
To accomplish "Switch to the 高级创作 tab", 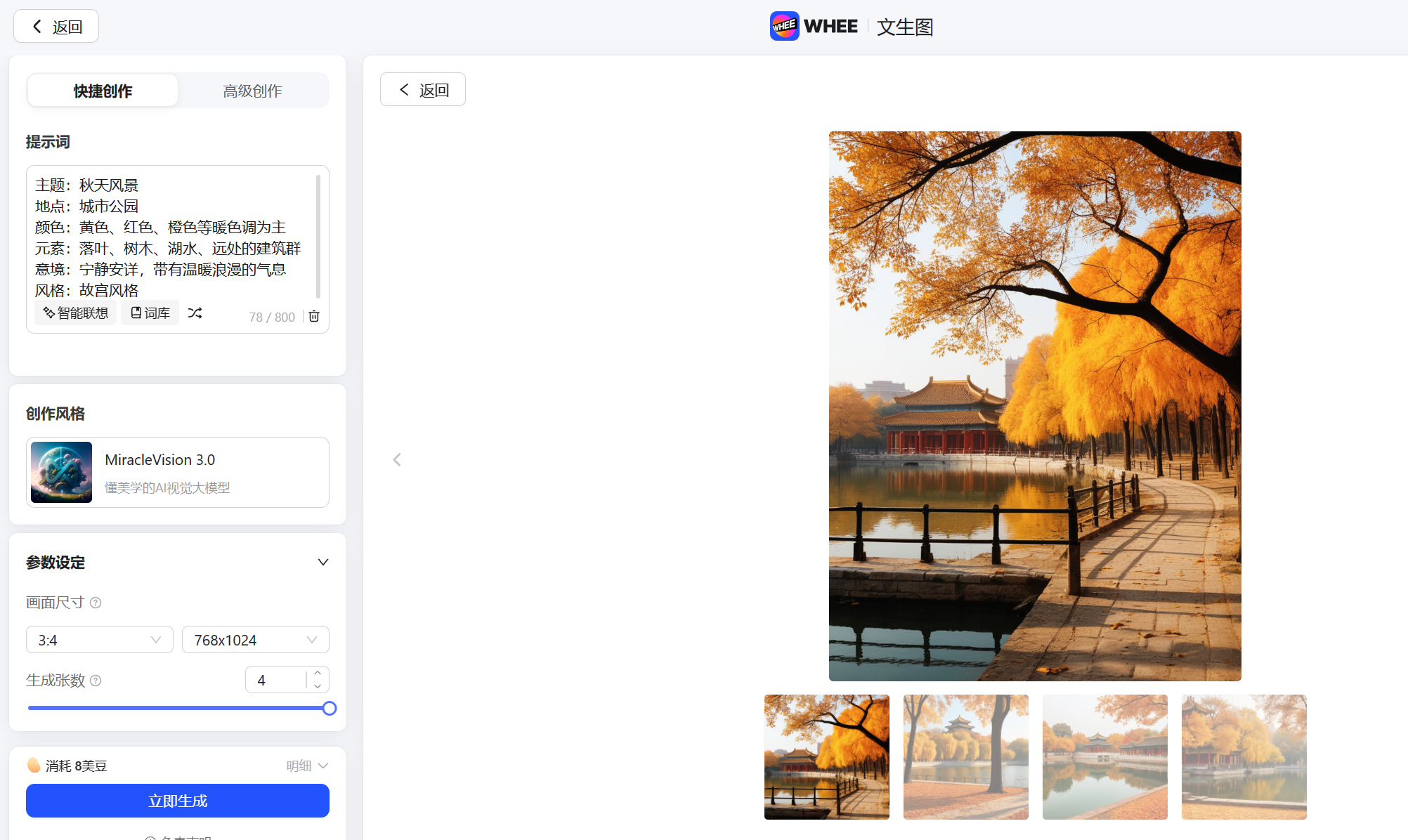I will click(252, 90).
